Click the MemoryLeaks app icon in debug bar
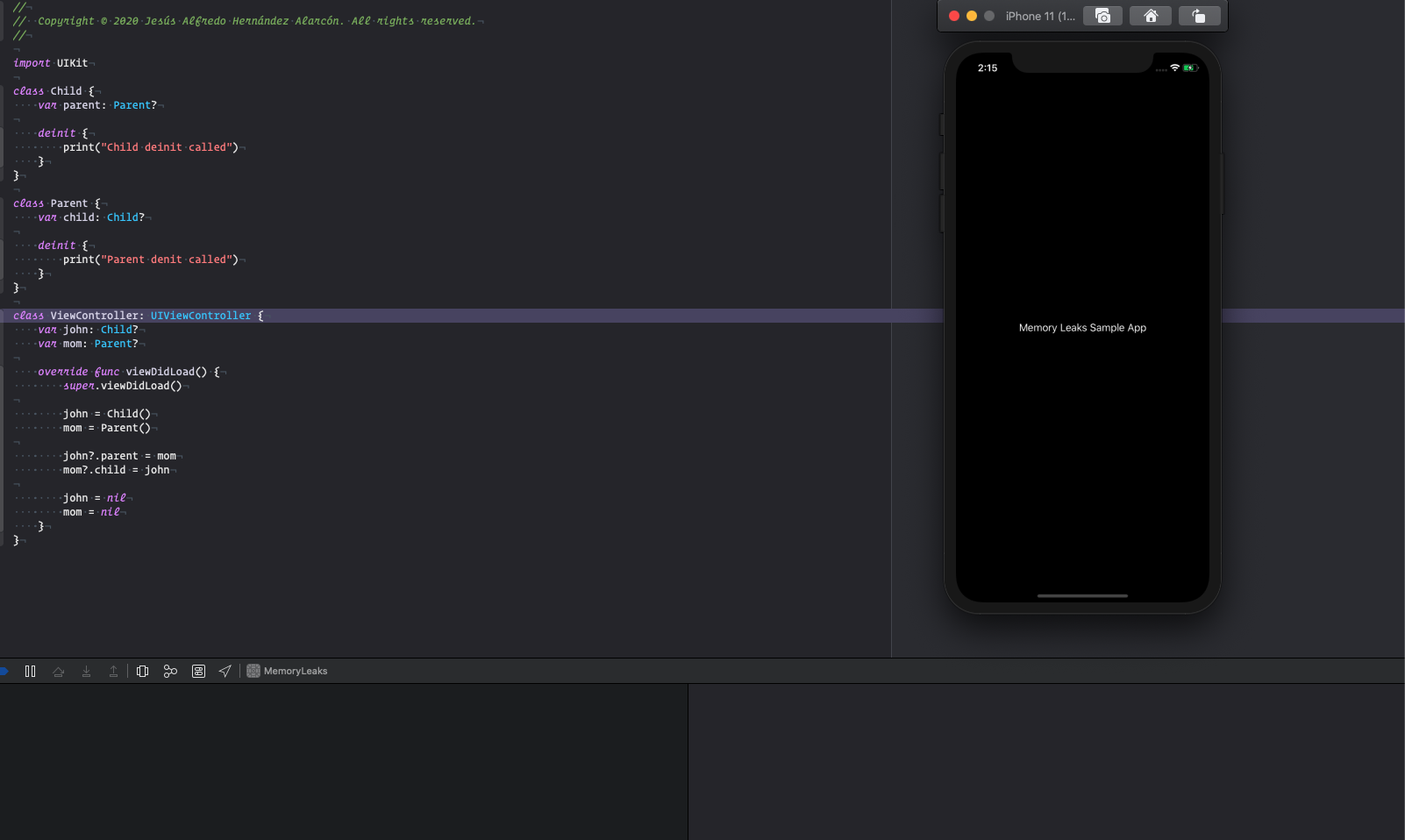The height and width of the screenshot is (840, 1405). click(x=253, y=671)
